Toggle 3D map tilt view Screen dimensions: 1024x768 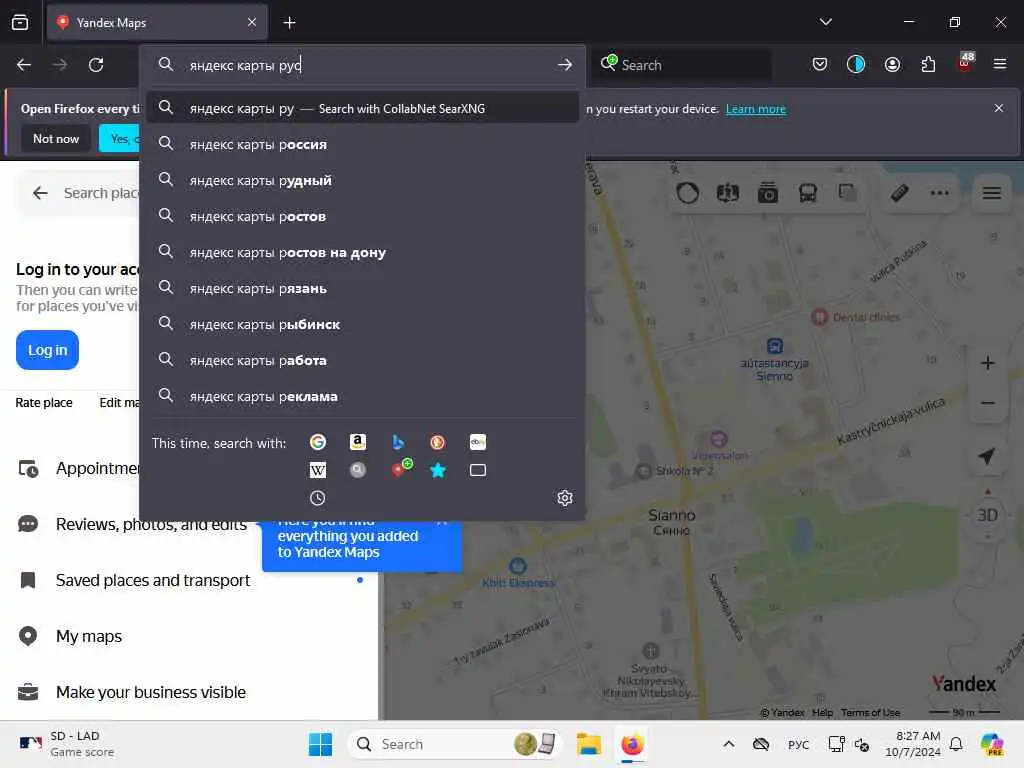click(987, 515)
